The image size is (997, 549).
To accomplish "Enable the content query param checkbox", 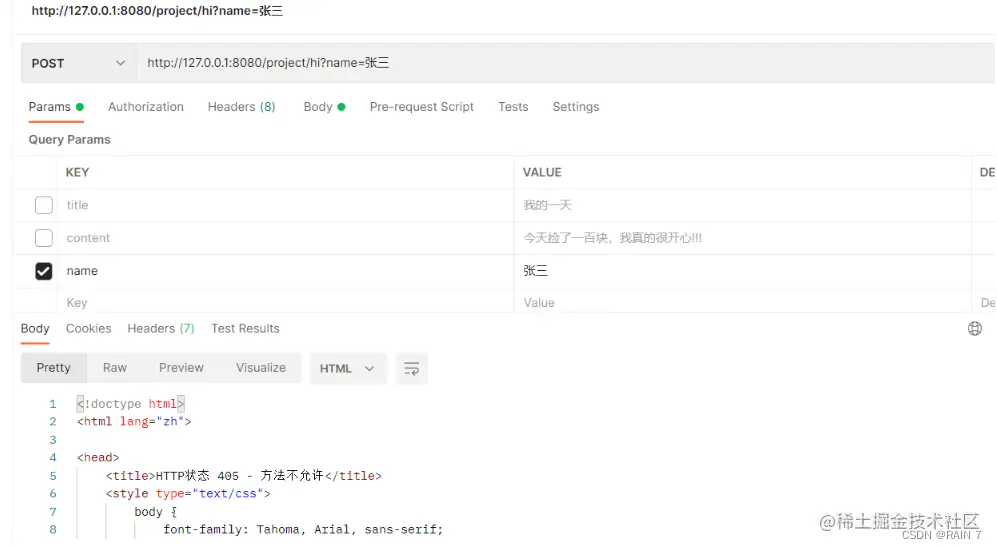I will tap(44, 238).
